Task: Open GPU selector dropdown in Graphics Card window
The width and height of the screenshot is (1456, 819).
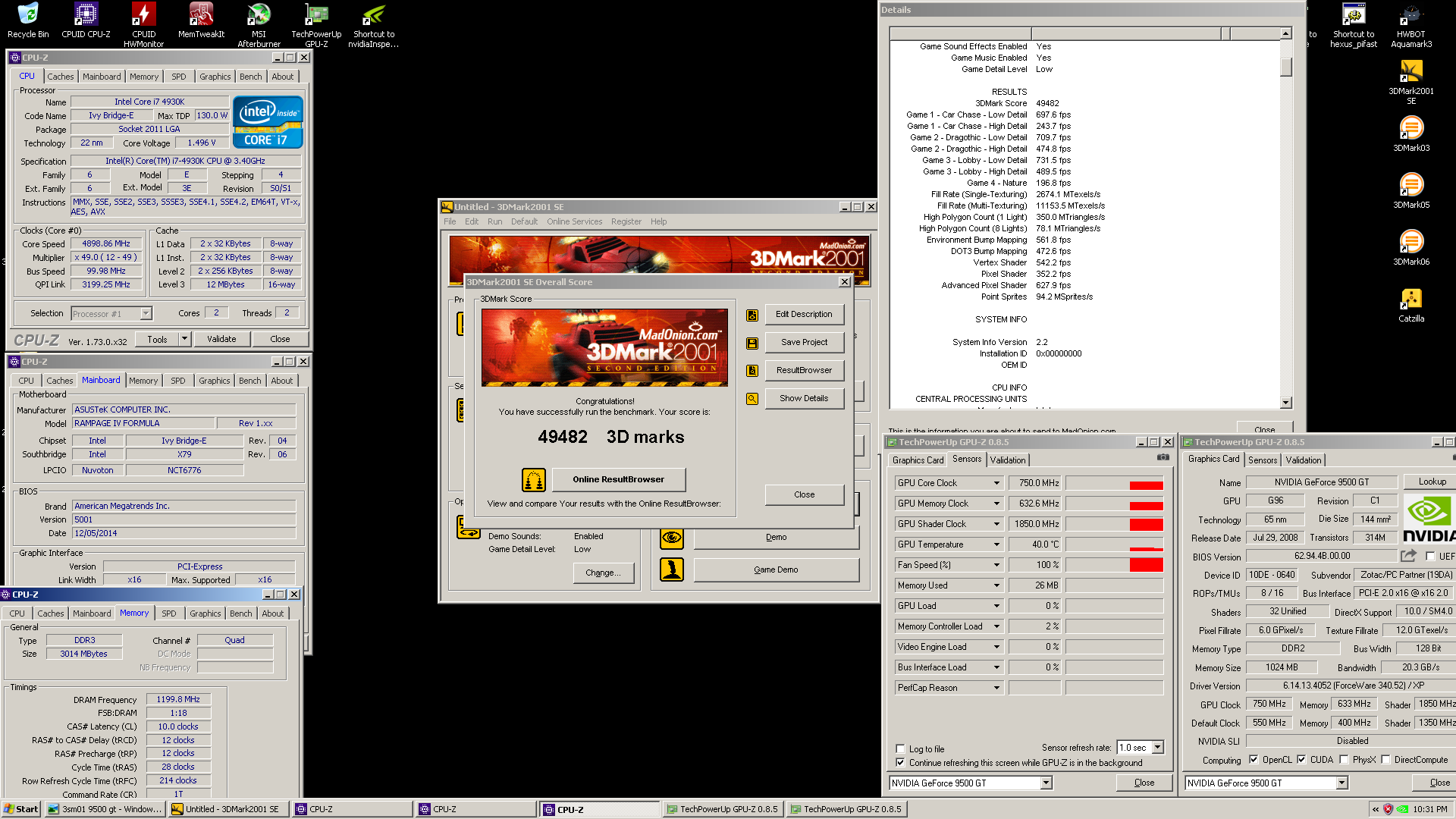Action: 1341,783
